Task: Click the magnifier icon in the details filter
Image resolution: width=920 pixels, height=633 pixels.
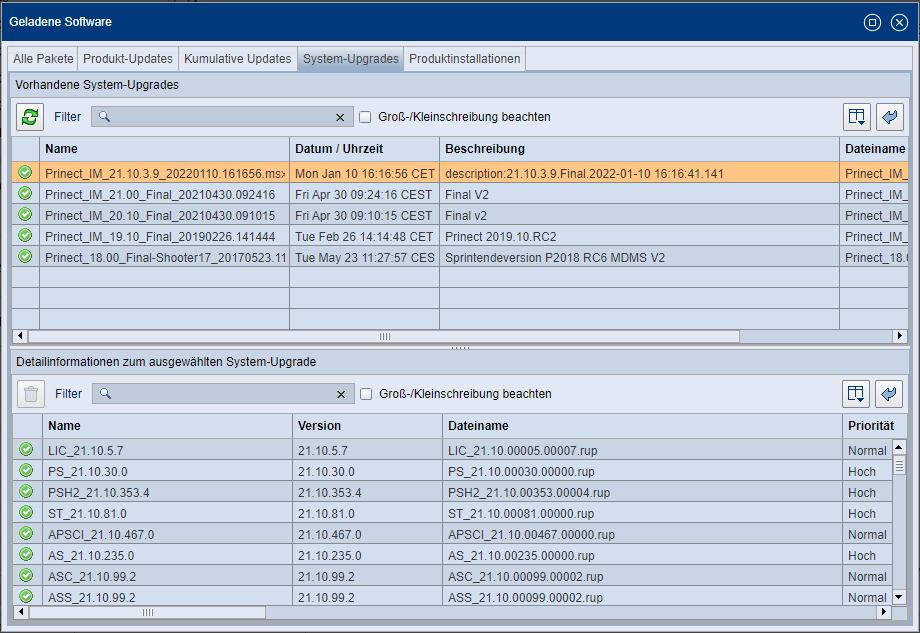Action: [105, 393]
